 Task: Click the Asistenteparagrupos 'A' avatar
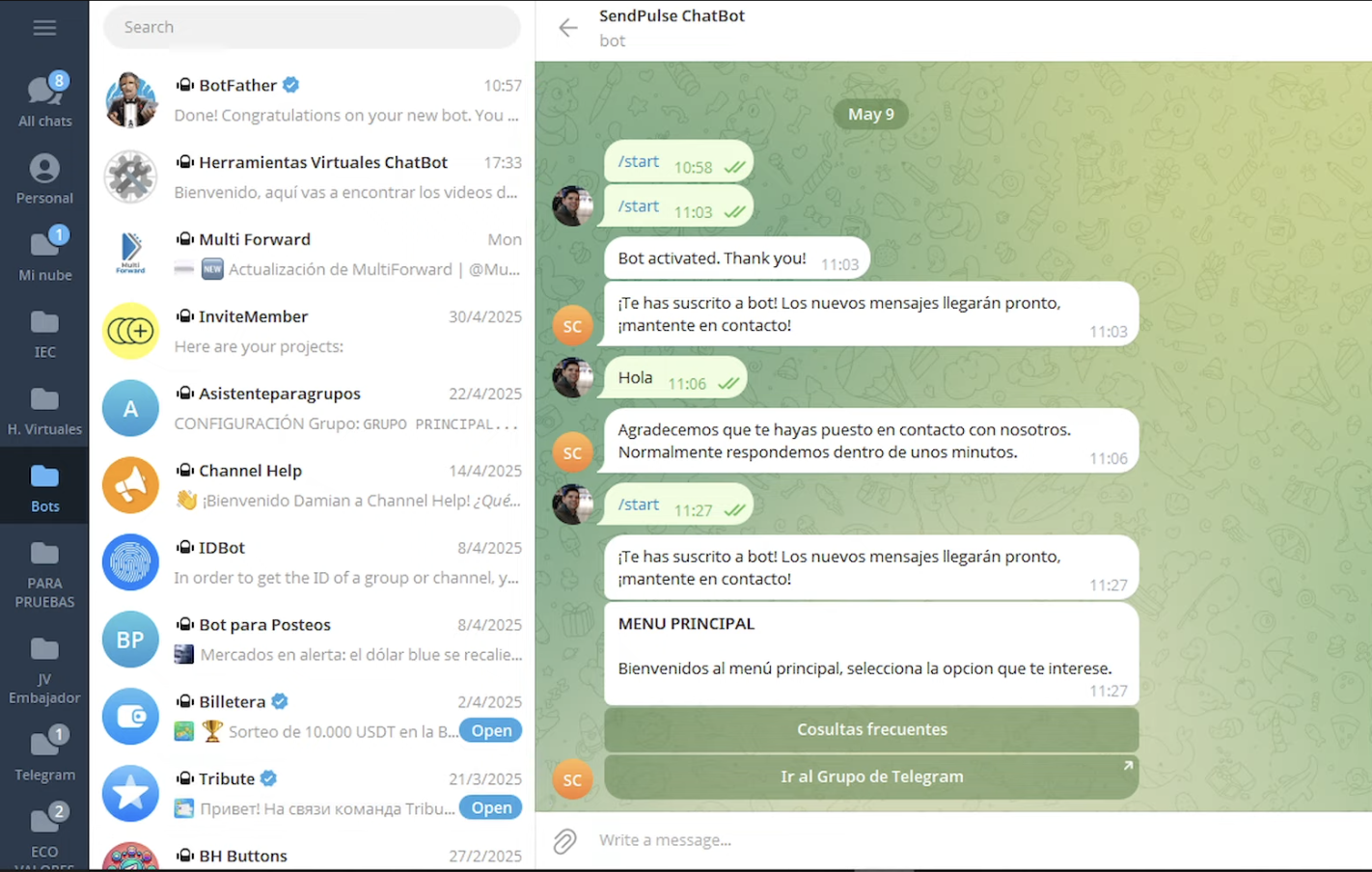[x=131, y=408]
